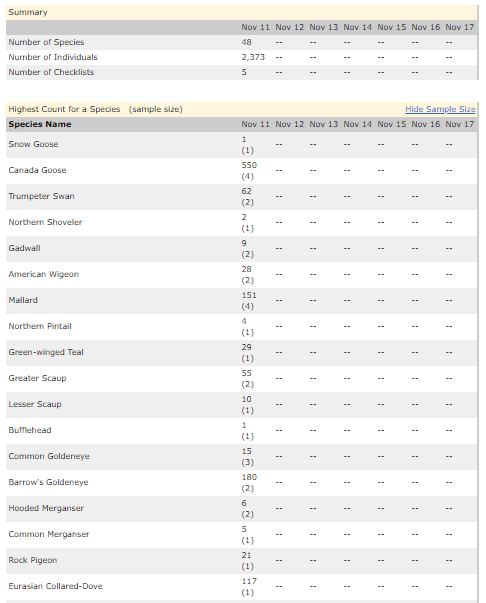Select the Snow Goose species row
This screenshot has width=486, height=603.
(x=241, y=145)
